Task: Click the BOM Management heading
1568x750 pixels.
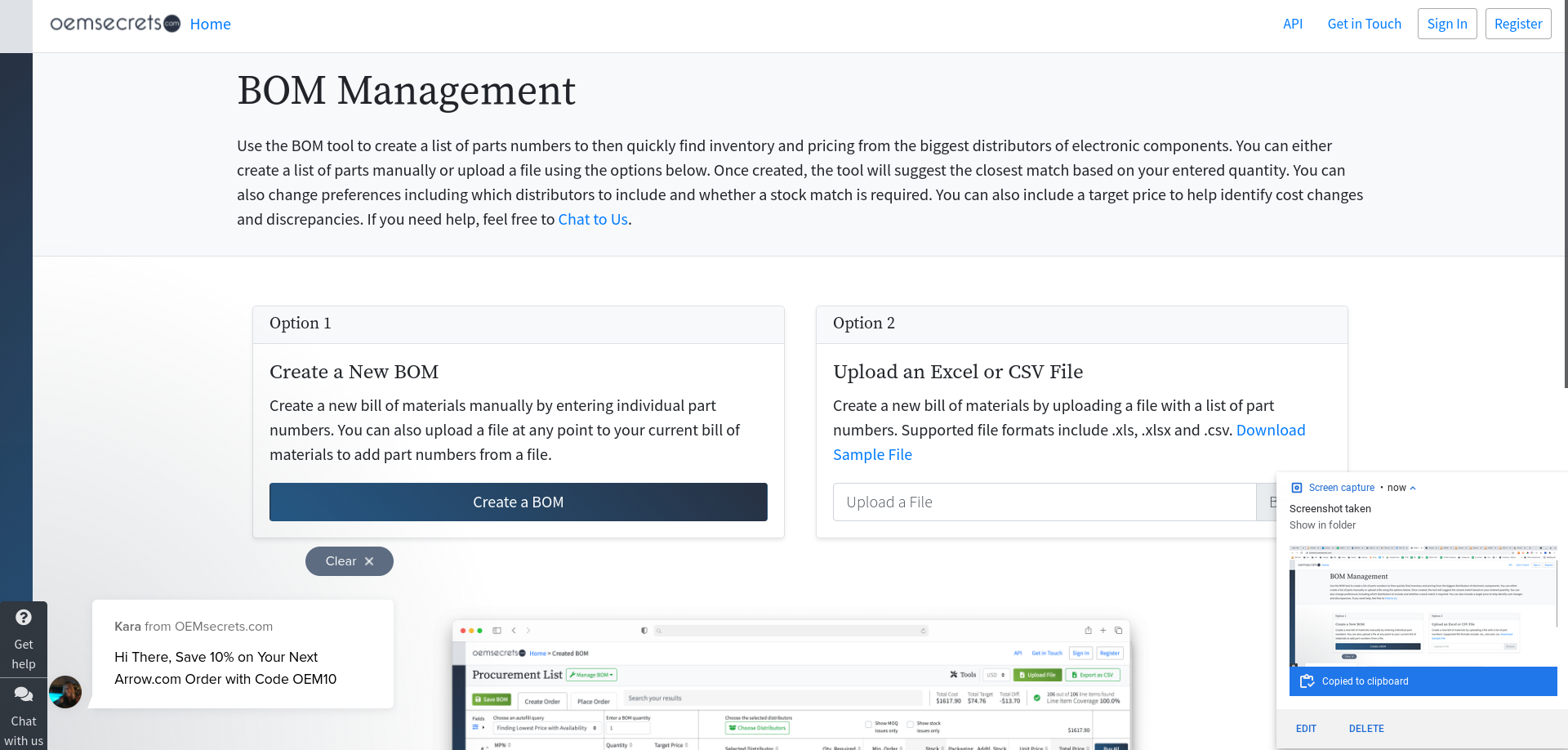Action: point(406,91)
